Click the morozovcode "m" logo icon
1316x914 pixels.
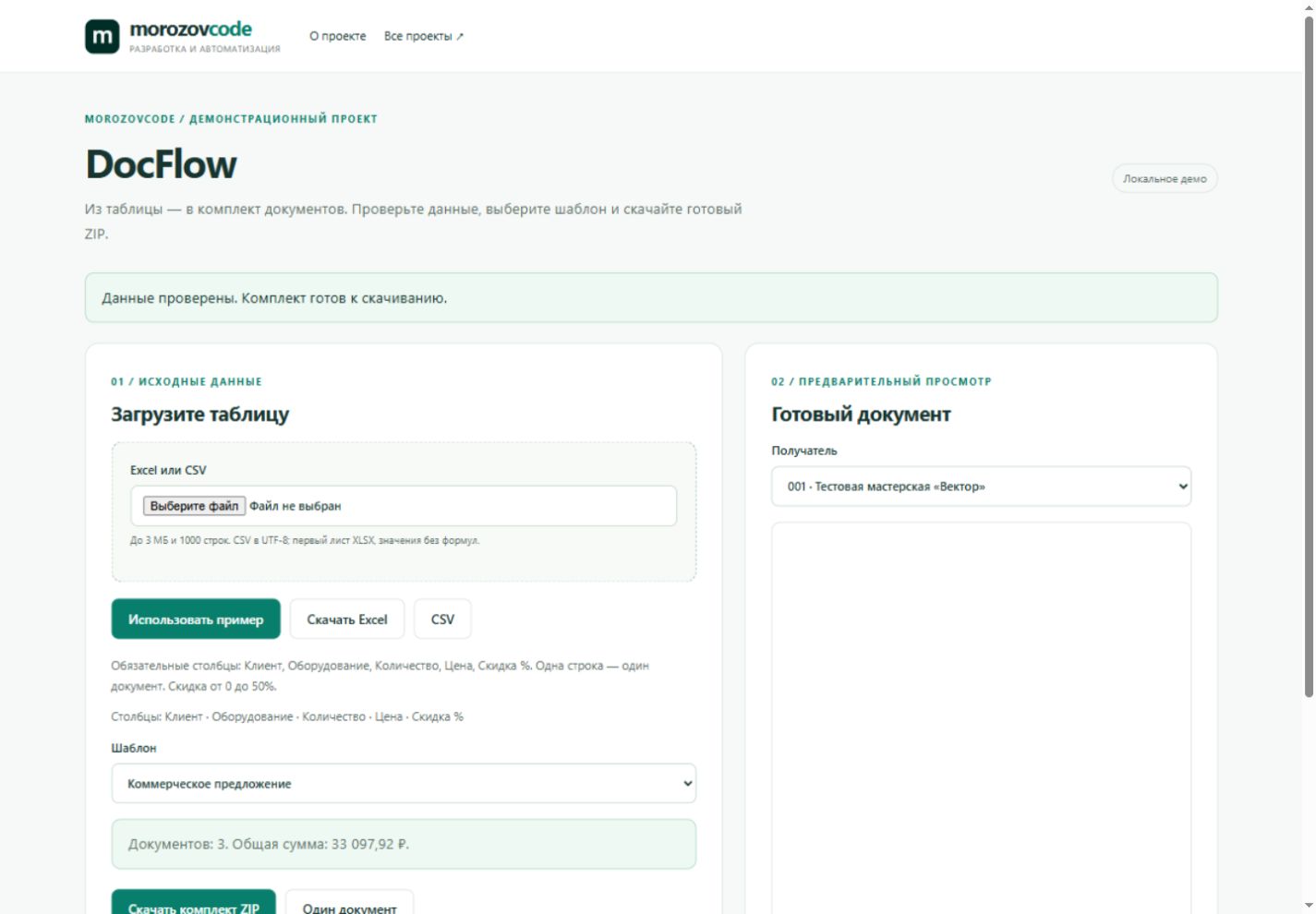pos(103,37)
